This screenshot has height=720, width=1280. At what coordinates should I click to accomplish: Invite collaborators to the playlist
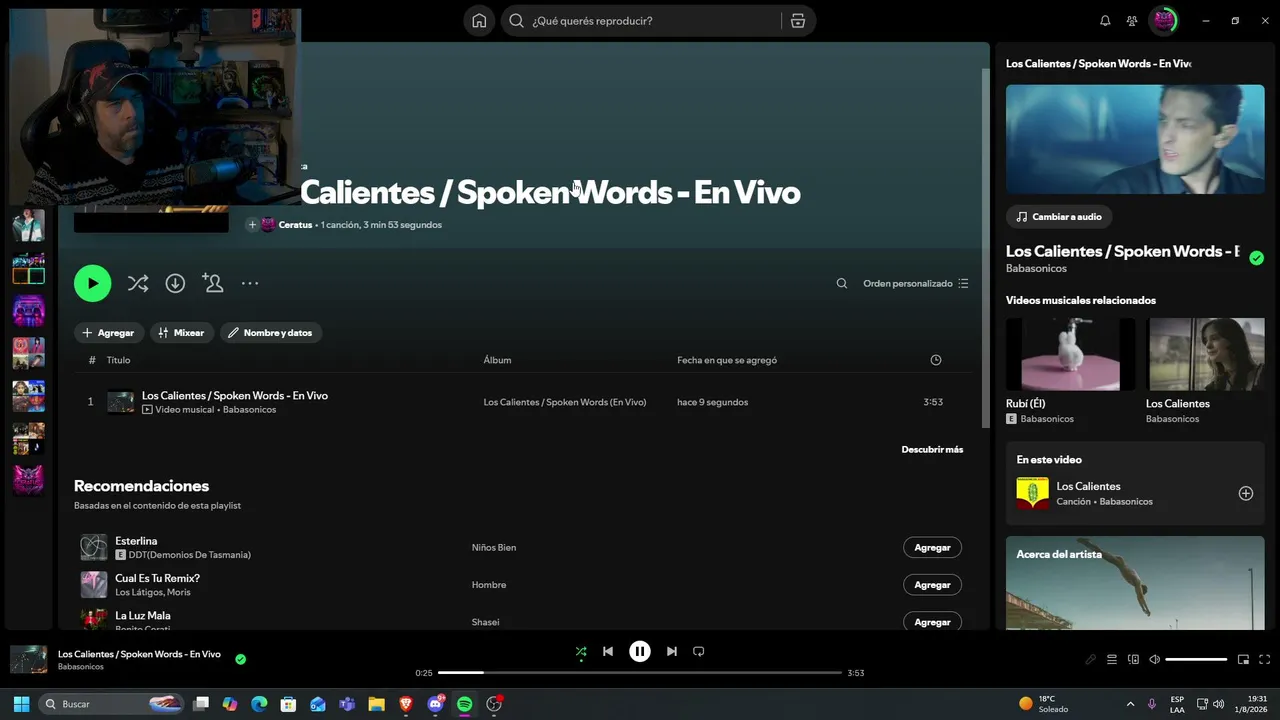coord(212,283)
